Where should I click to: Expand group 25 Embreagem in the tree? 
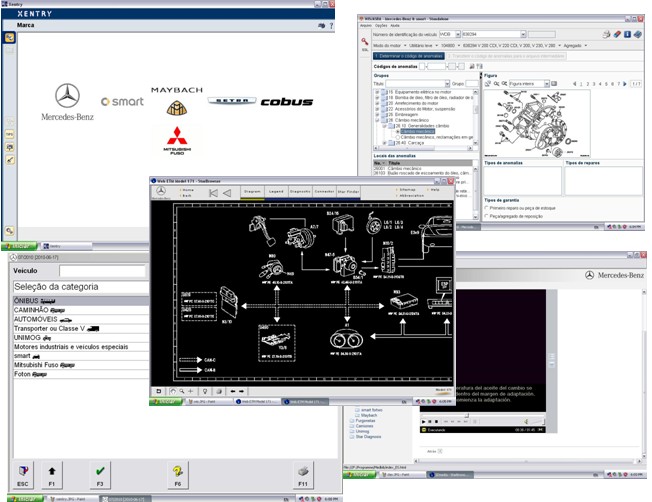(378, 114)
